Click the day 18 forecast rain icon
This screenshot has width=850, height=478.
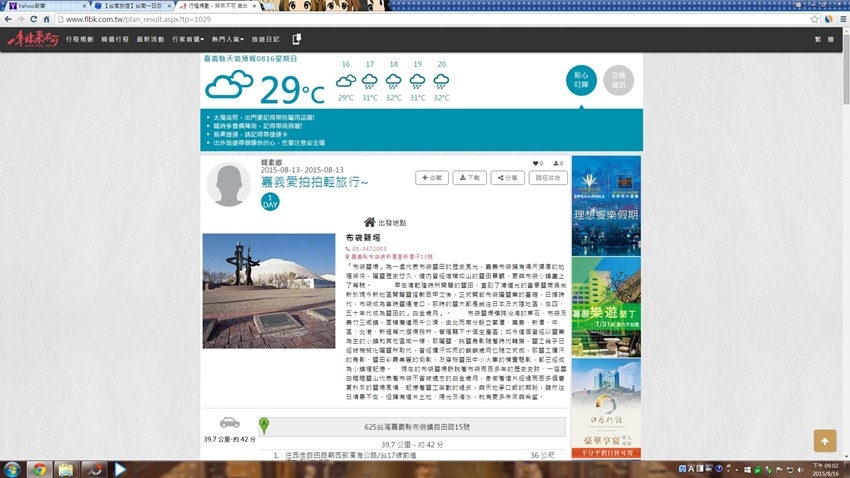394,81
